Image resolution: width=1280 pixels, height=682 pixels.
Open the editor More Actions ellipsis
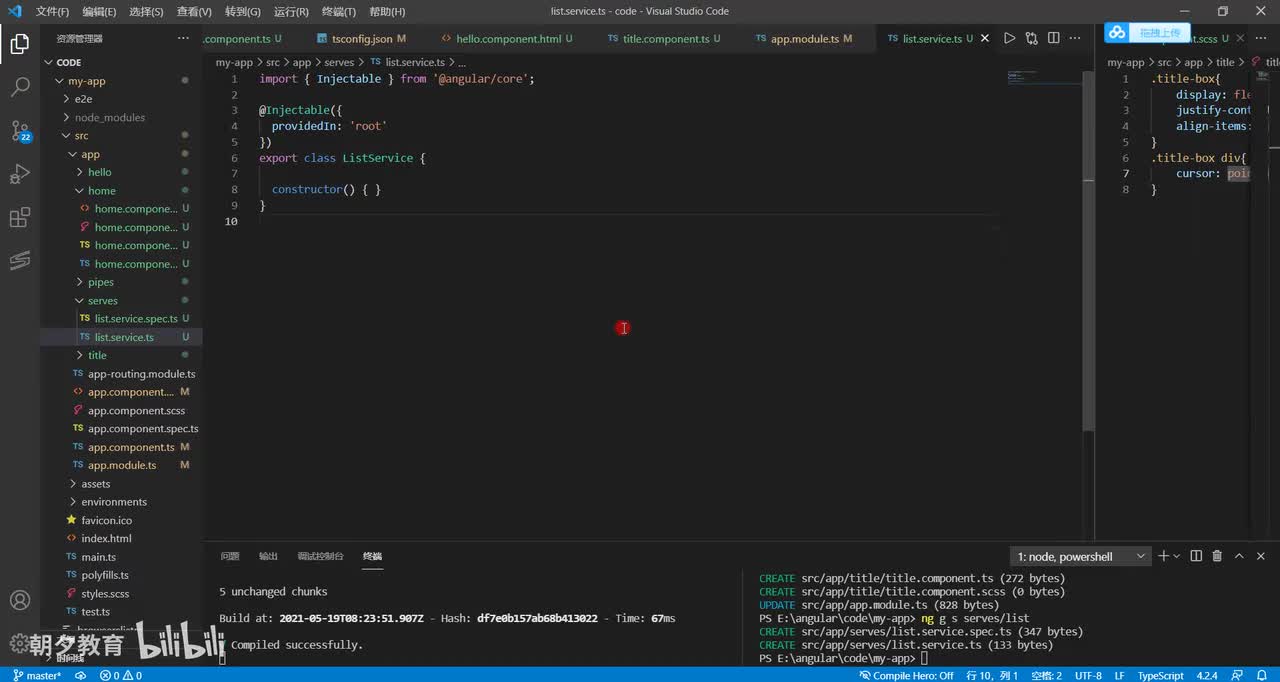tap(1076, 38)
